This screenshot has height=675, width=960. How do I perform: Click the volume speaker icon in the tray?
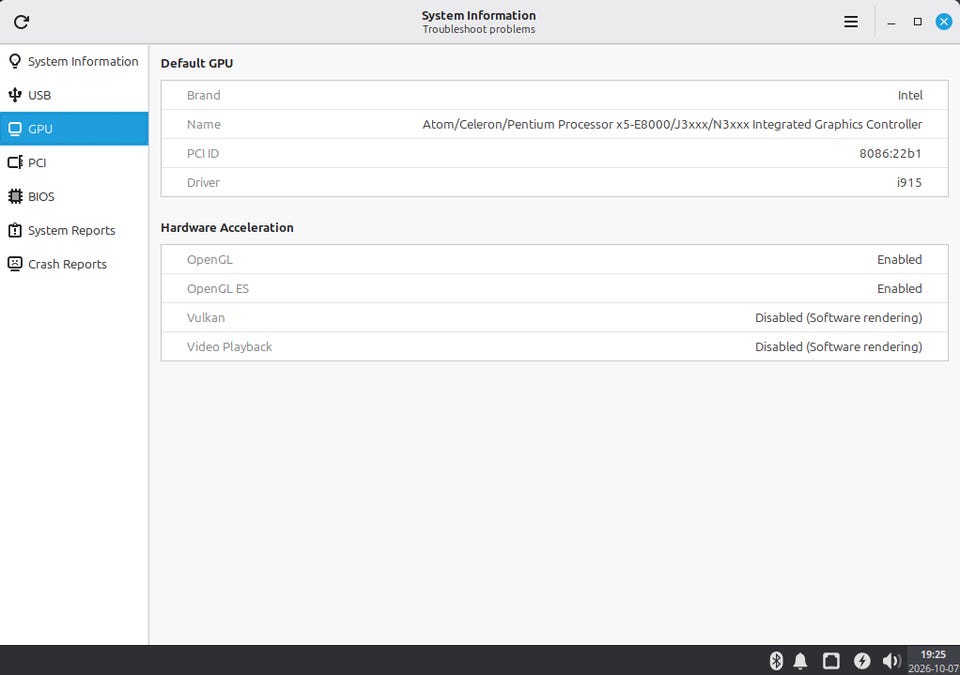(891, 660)
